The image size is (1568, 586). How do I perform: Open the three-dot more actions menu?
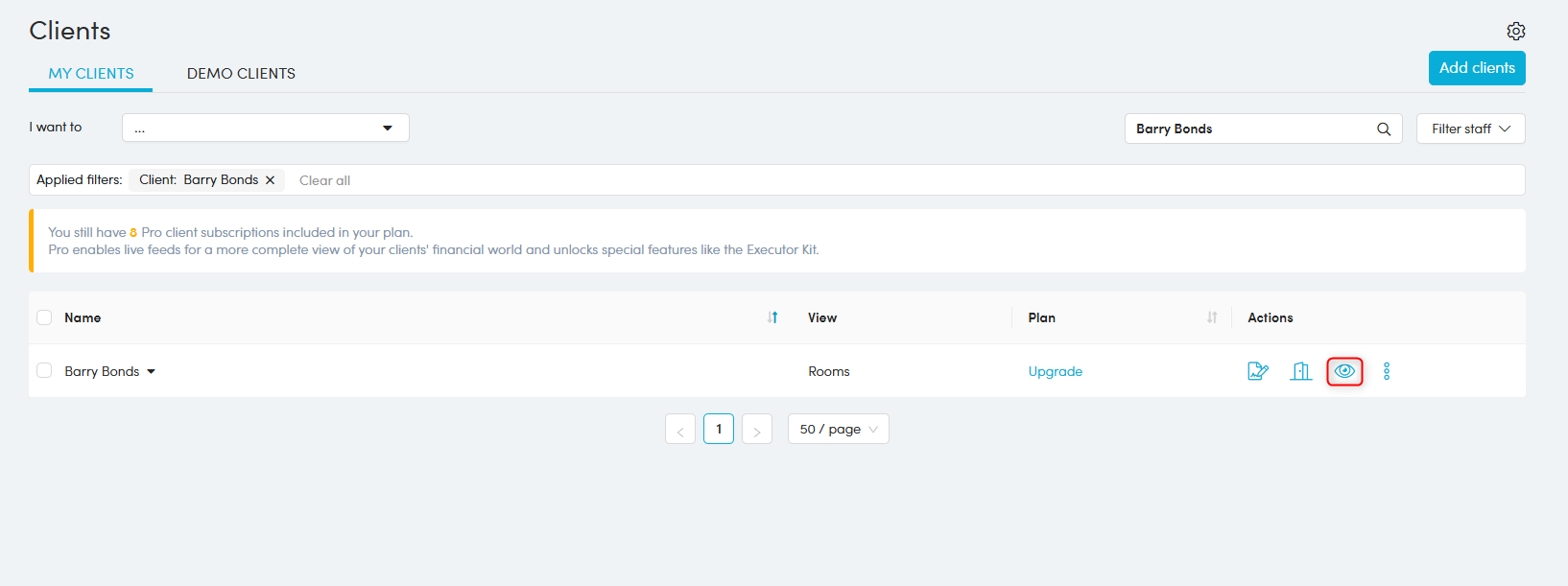(1386, 371)
